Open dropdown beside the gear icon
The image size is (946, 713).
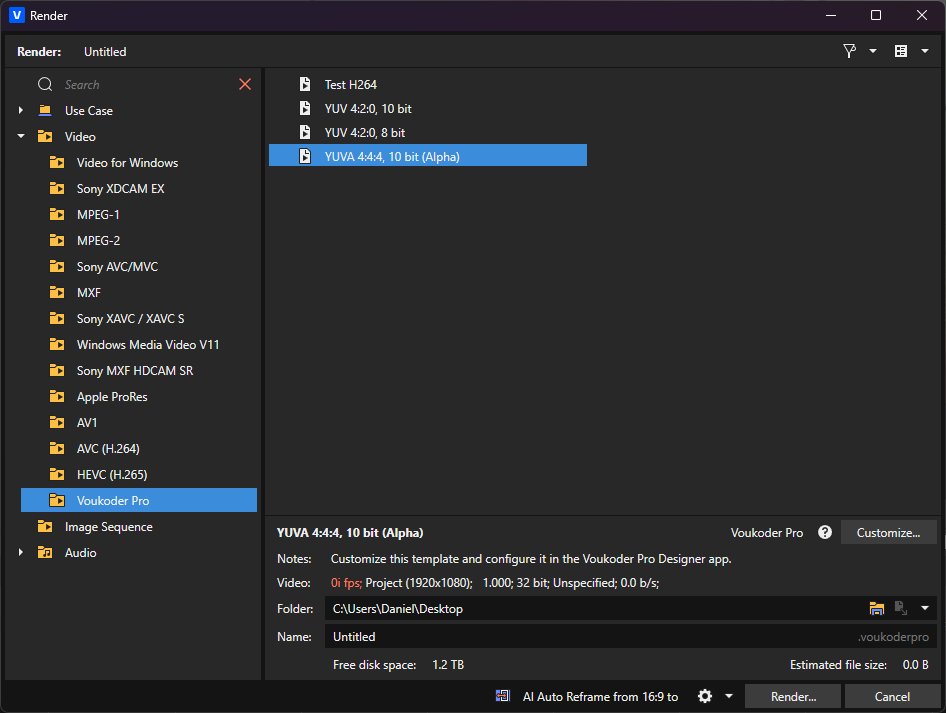click(729, 696)
